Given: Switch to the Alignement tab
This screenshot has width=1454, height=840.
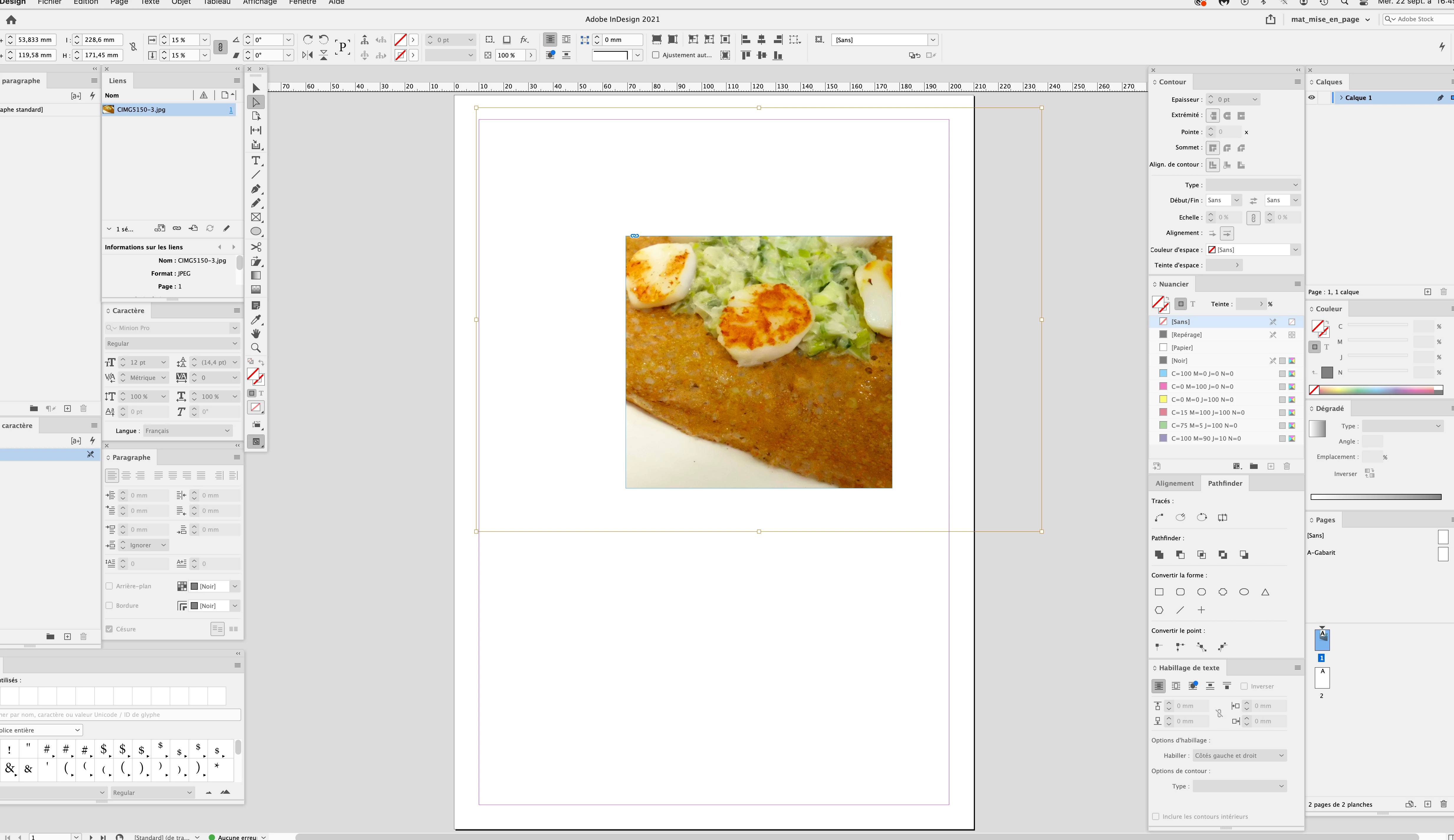Looking at the screenshot, I should click(1174, 483).
